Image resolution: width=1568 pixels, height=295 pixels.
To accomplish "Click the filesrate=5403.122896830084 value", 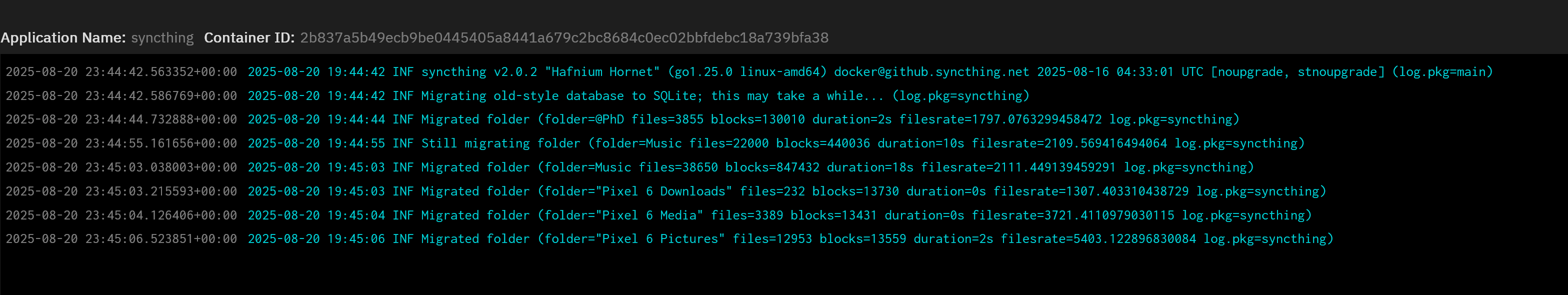I will click(1097, 239).
